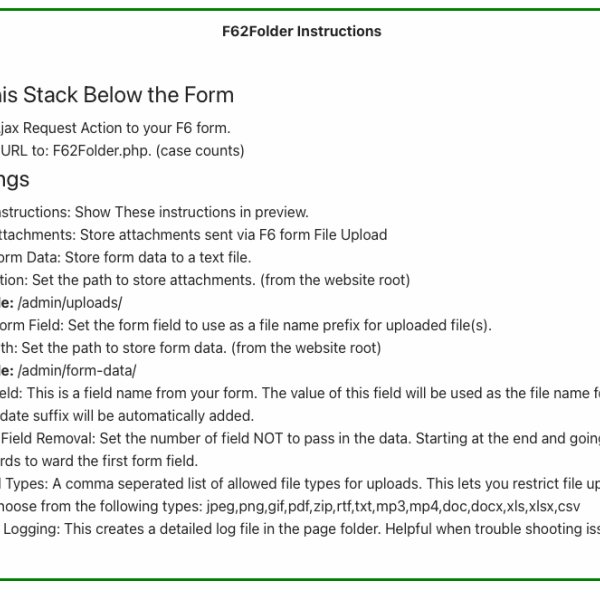Select the Field Removal description line
This screenshot has width=600, height=600.
(x=300, y=438)
